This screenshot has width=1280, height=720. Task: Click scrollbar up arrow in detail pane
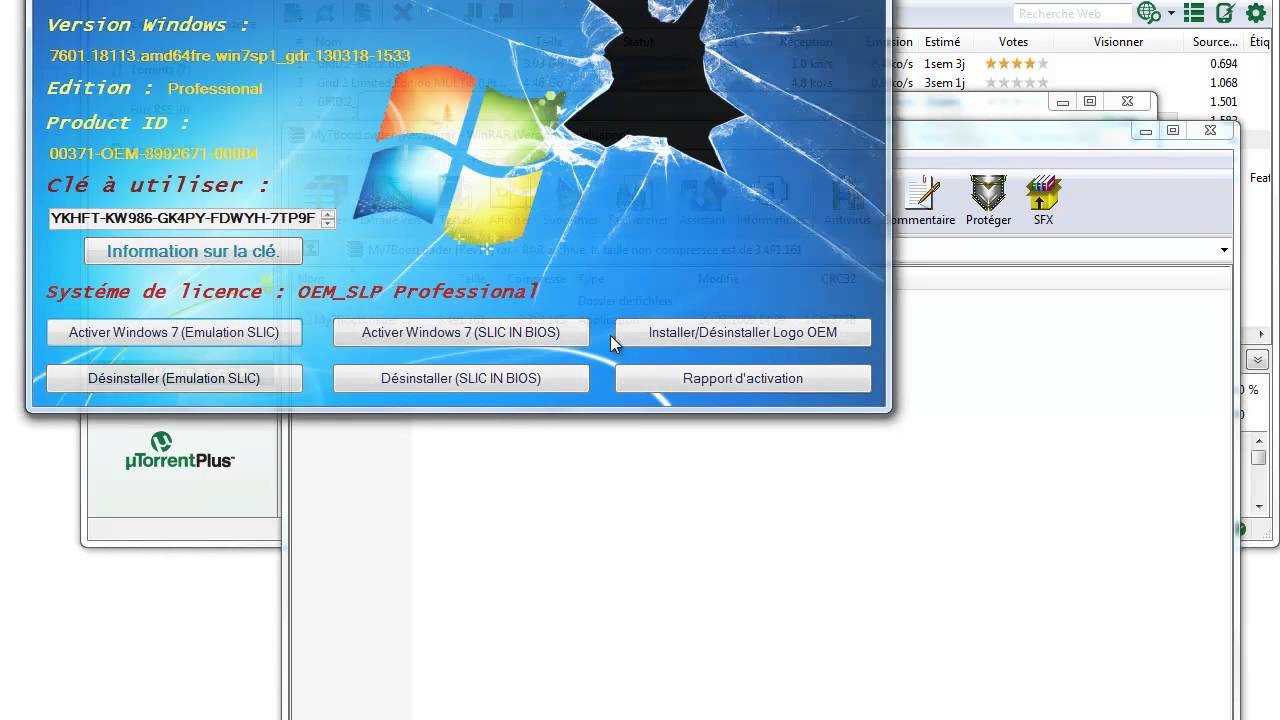click(x=1258, y=440)
